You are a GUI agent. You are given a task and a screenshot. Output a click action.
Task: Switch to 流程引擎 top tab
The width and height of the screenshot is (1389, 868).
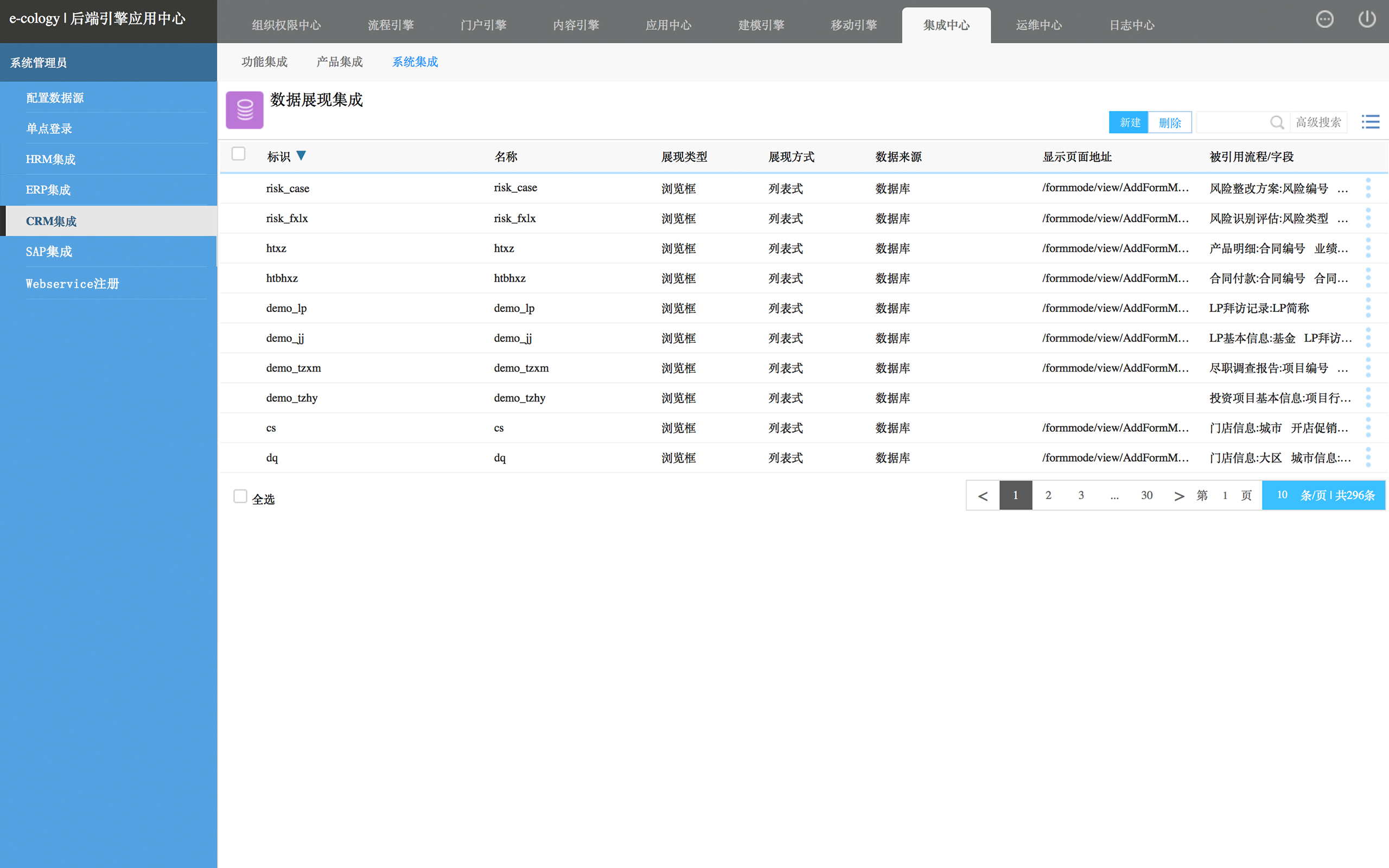point(390,25)
